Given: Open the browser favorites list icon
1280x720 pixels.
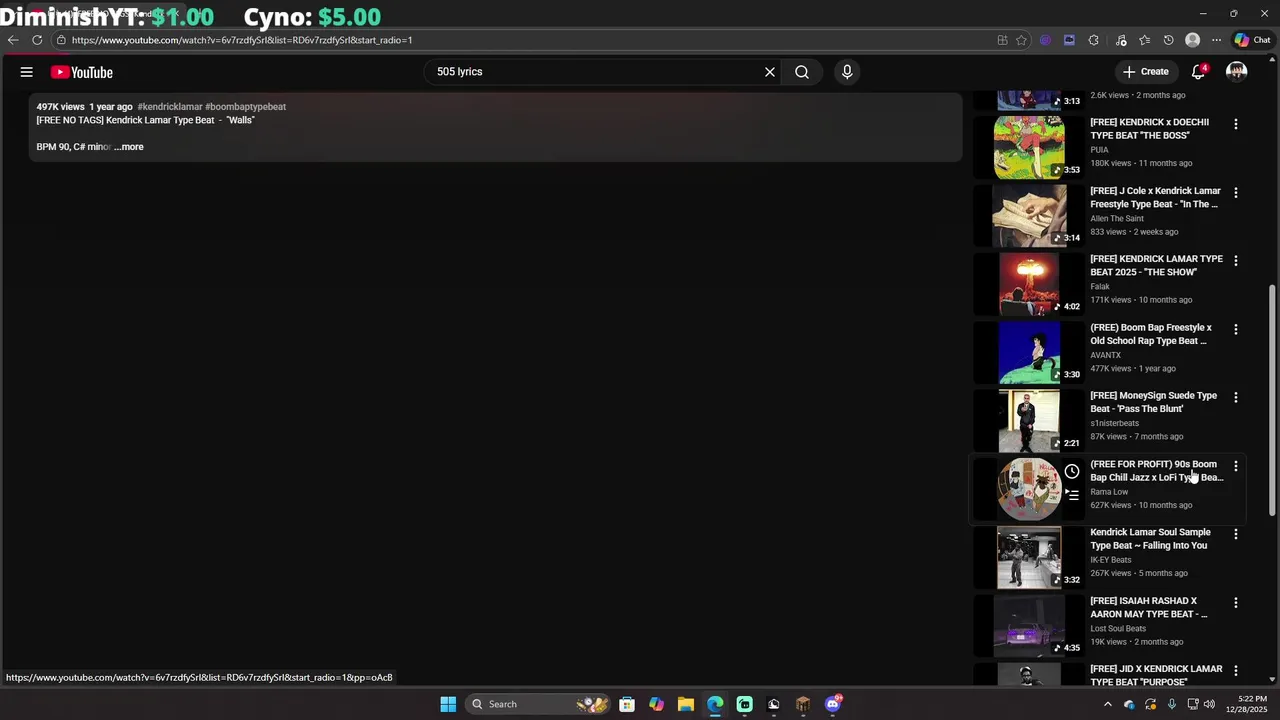Looking at the screenshot, I should pos(1144,40).
